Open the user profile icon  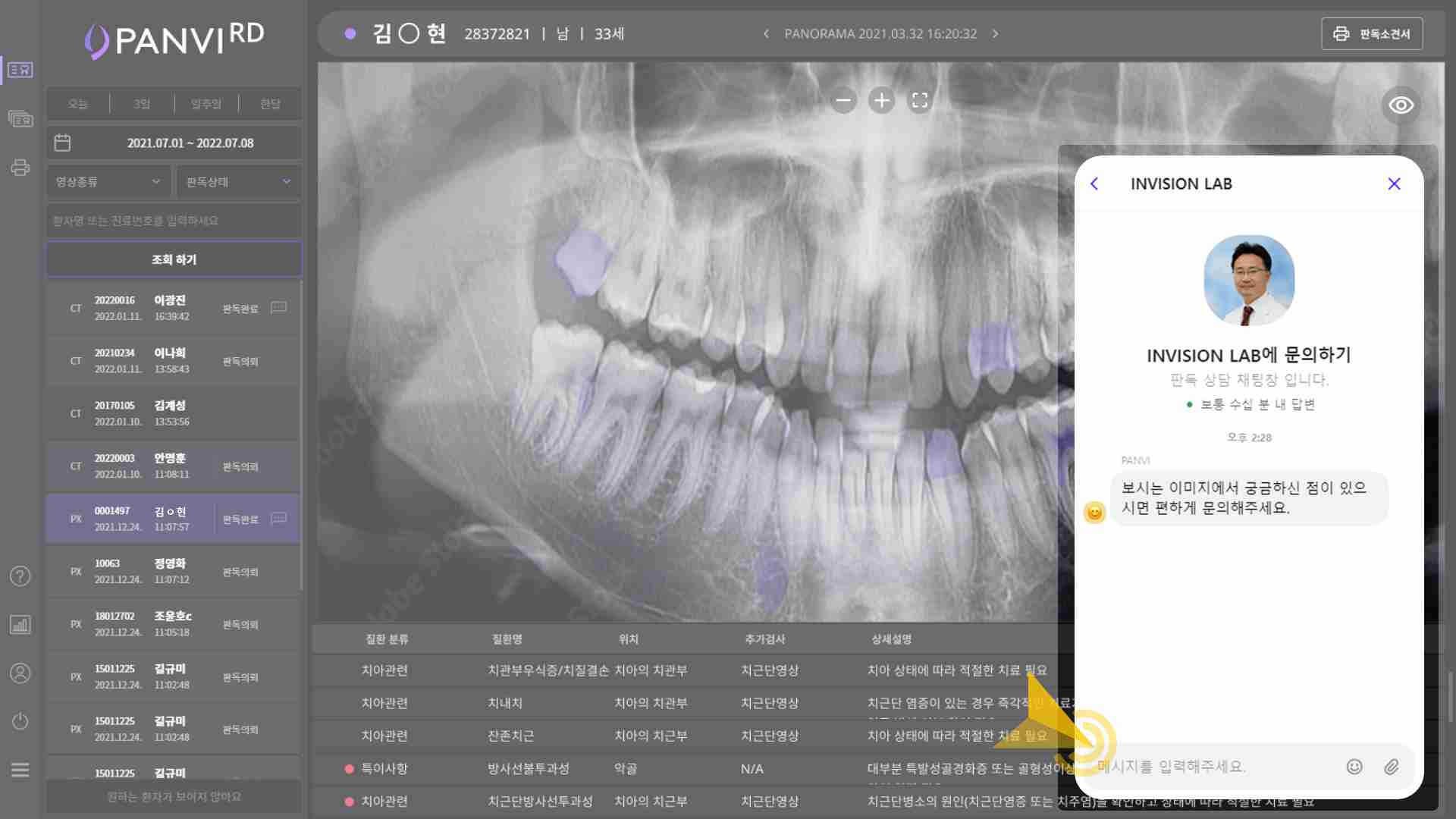[x=20, y=673]
